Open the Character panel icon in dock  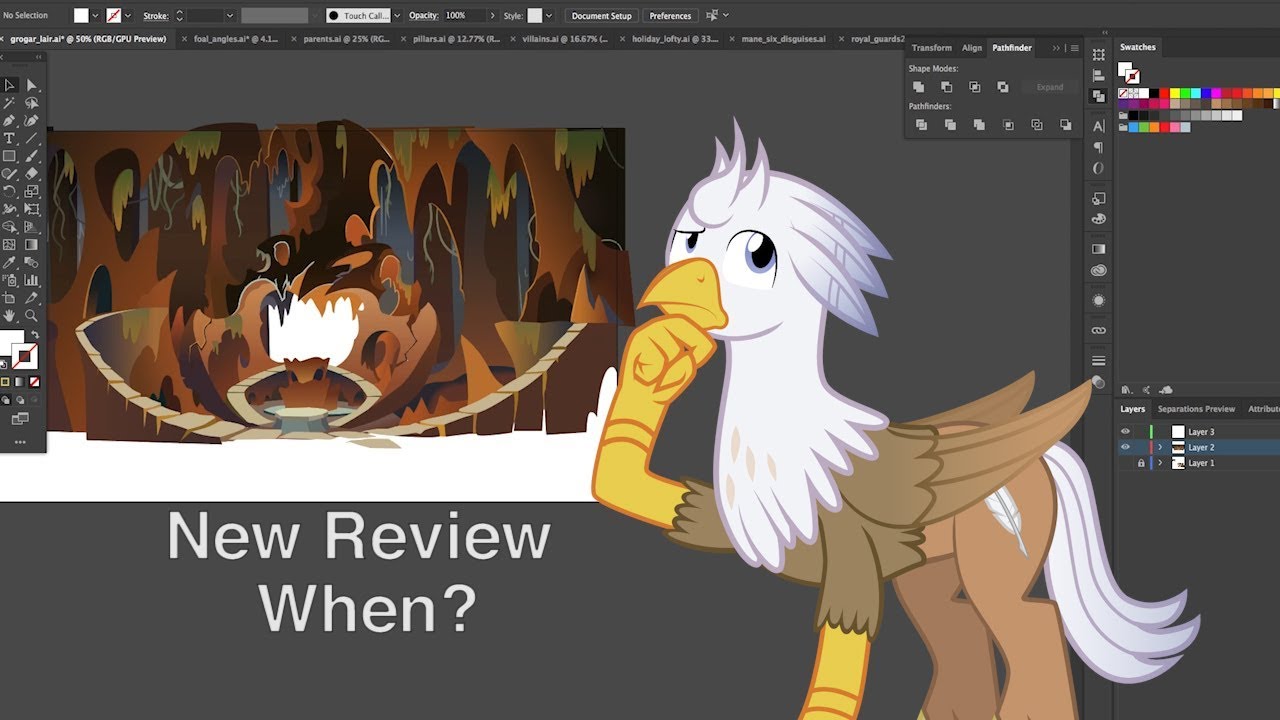(x=1099, y=126)
